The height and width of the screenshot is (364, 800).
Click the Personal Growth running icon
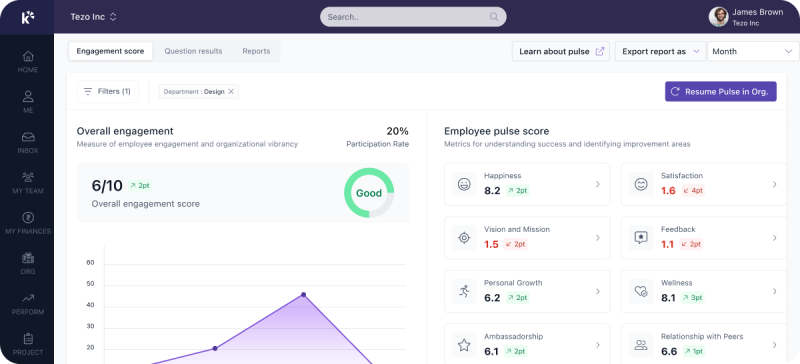pyautogui.click(x=464, y=292)
